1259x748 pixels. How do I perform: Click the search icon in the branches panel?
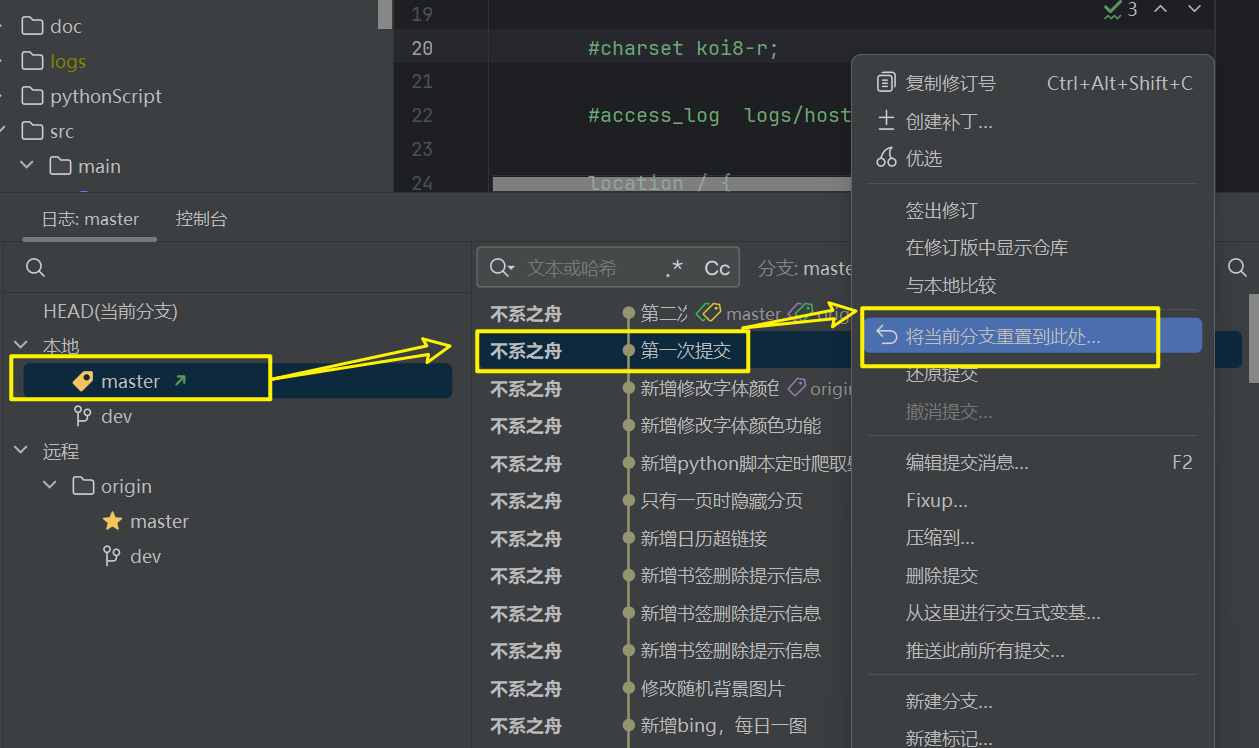pyautogui.click(x=35, y=267)
